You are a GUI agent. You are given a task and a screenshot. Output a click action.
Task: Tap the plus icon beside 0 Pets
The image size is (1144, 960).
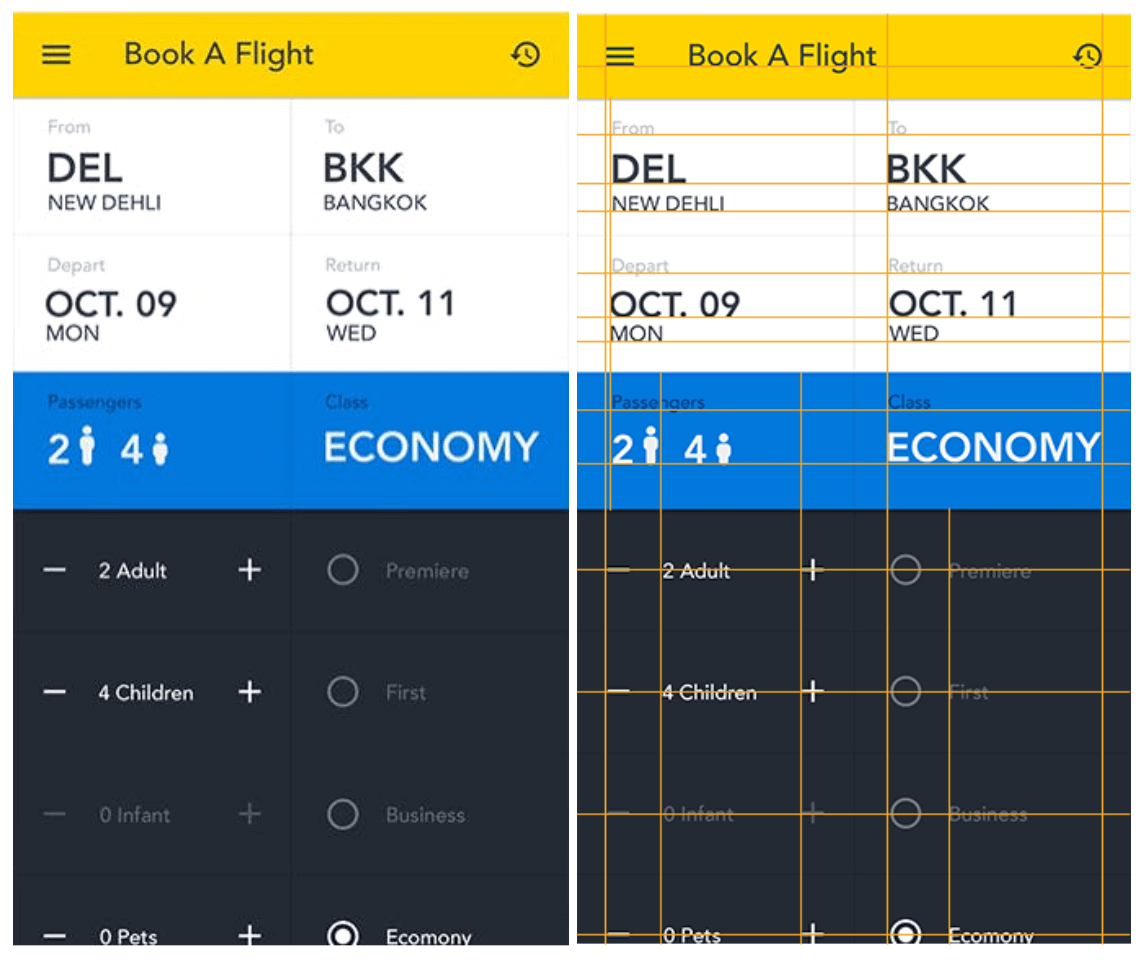click(249, 937)
